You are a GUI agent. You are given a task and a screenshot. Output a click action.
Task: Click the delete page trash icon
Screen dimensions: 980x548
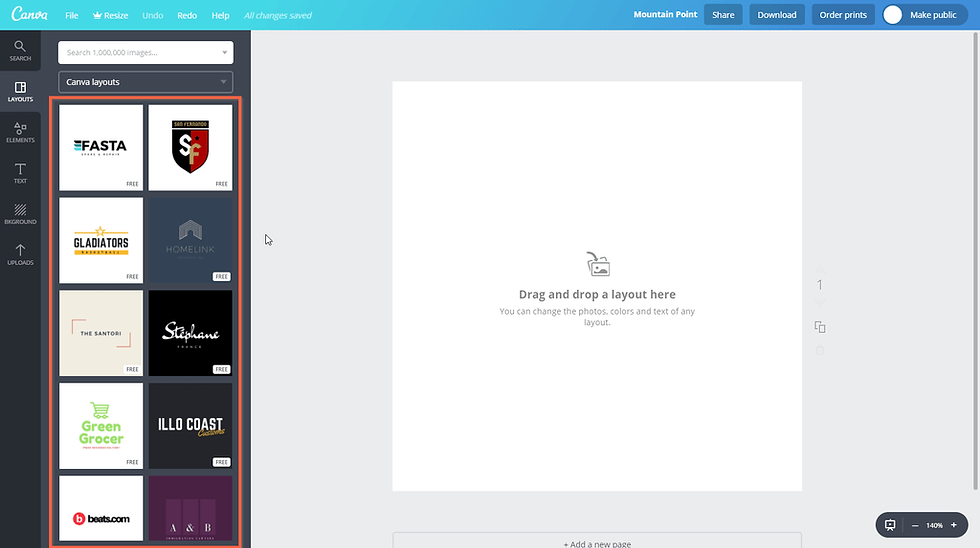coord(820,350)
